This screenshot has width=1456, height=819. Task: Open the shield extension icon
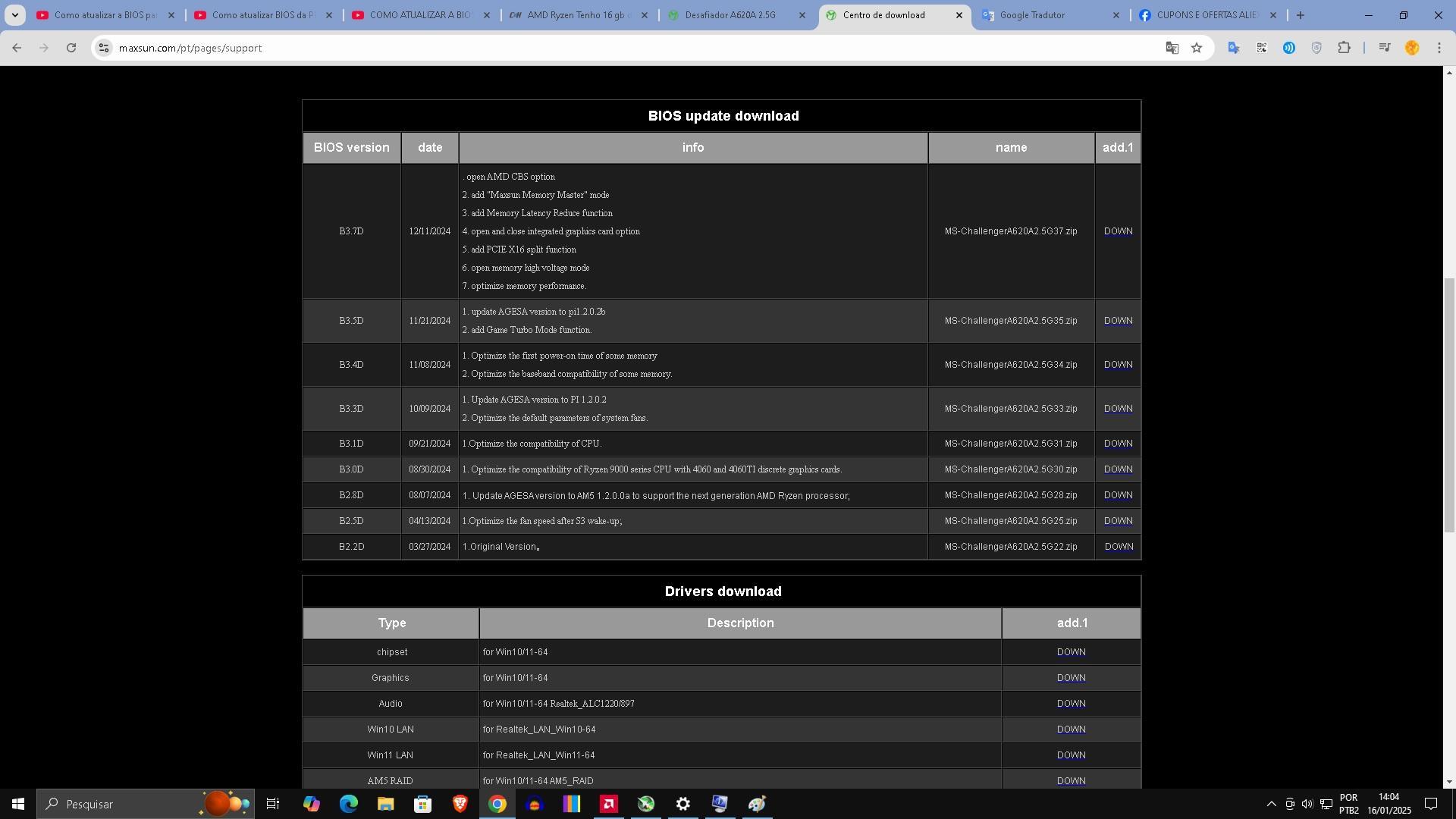click(x=1316, y=48)
